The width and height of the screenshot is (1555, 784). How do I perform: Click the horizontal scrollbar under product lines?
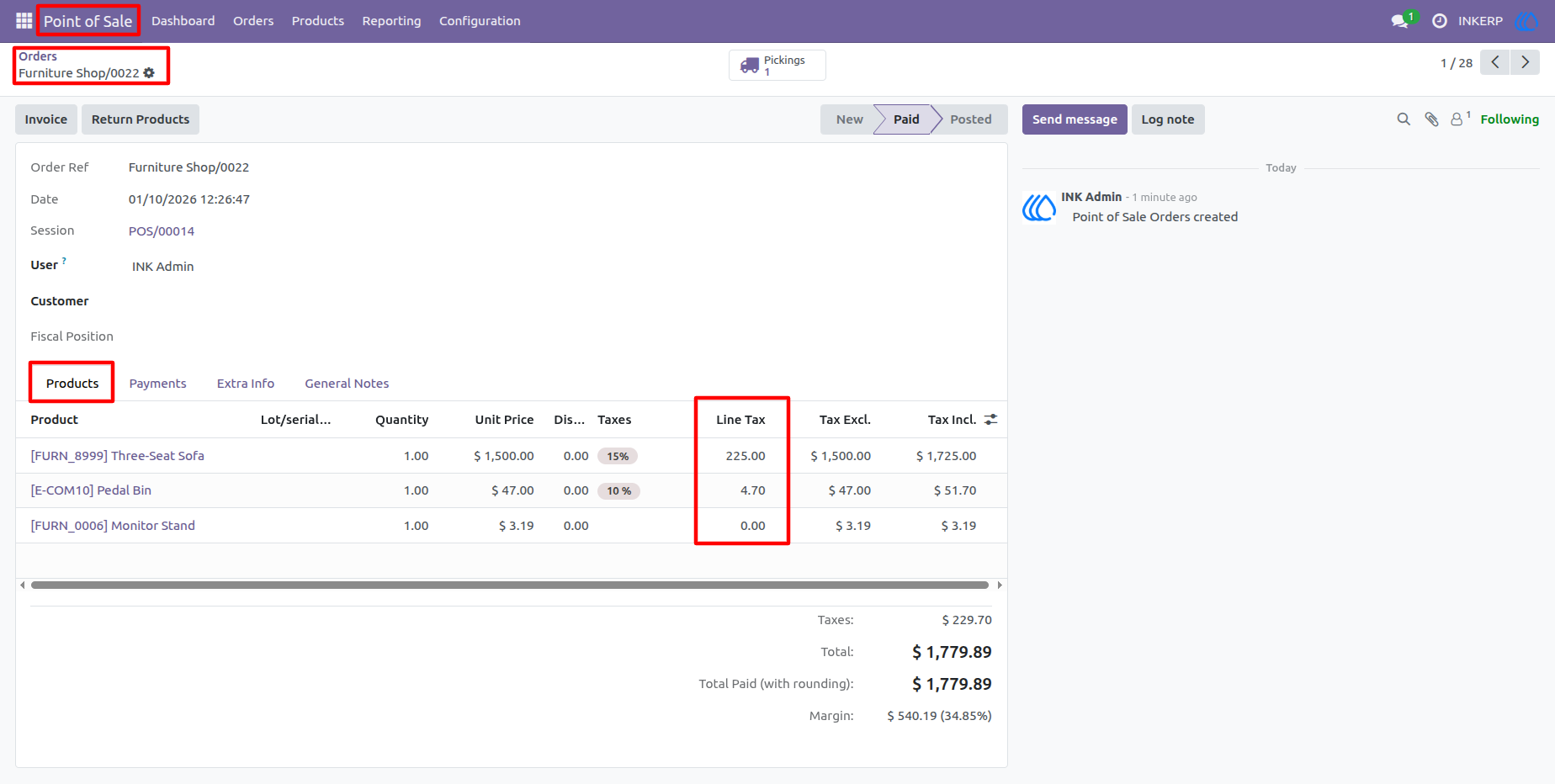point(510,585)
